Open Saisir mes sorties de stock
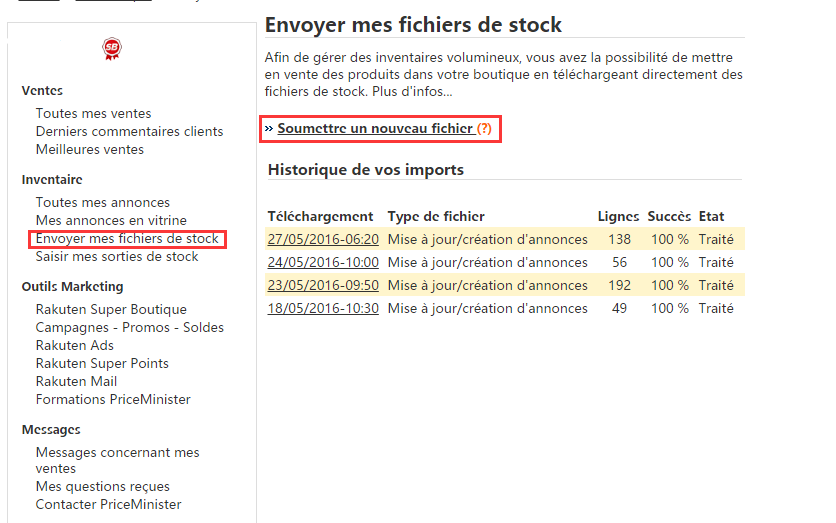Viewport: 836px width, 523px height. coord(116,257)
